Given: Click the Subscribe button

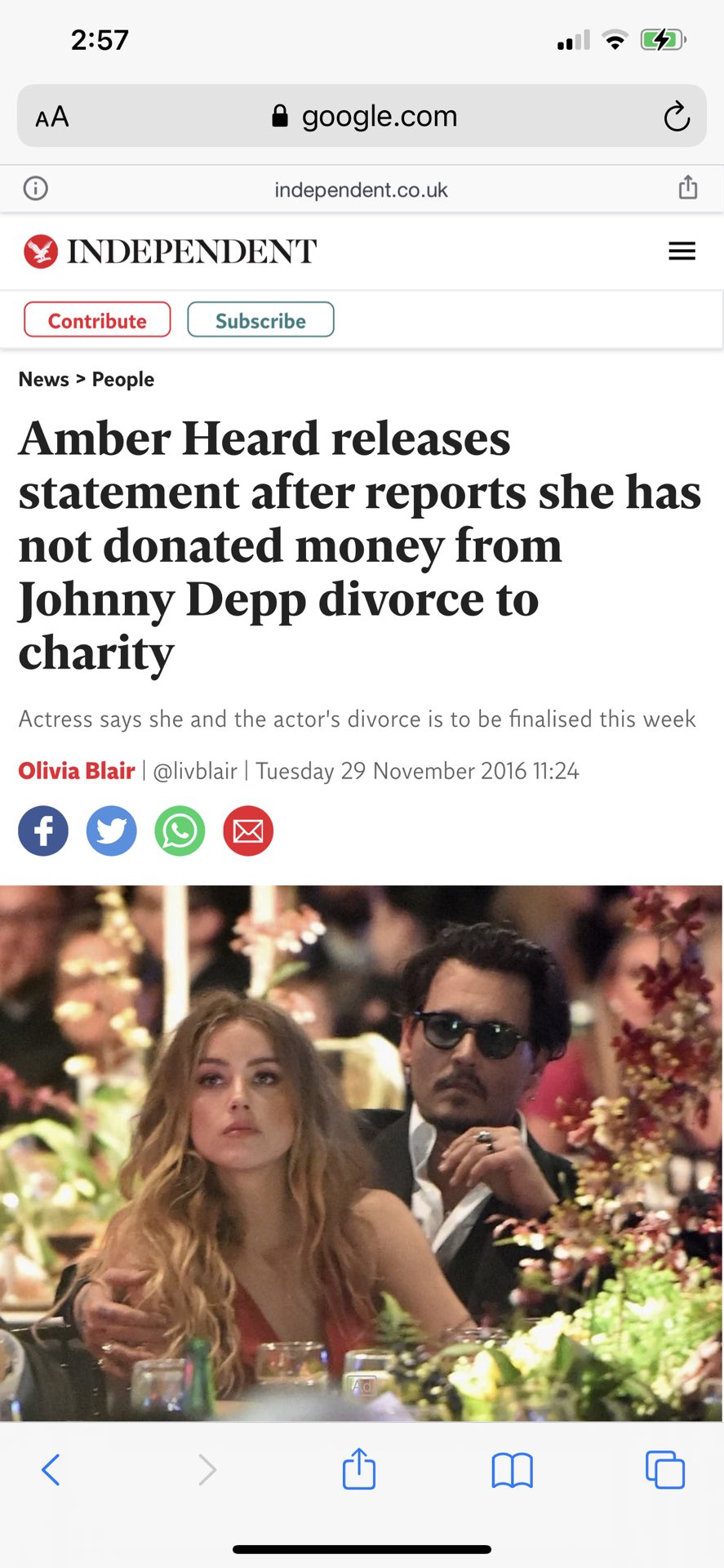Looking at the screenshot, I should click(260, 319).
